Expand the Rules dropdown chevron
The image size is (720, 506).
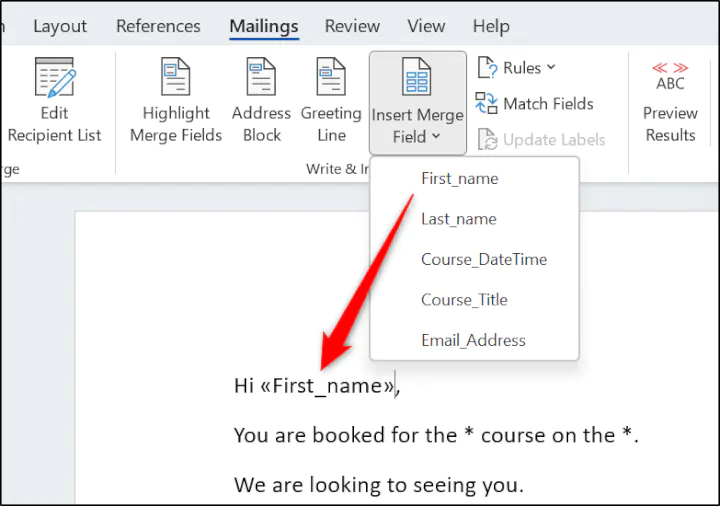[x=551, y=67]
